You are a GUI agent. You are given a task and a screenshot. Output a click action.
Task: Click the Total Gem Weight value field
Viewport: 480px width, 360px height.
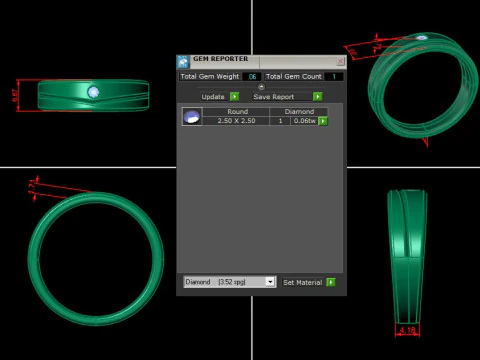252,77
